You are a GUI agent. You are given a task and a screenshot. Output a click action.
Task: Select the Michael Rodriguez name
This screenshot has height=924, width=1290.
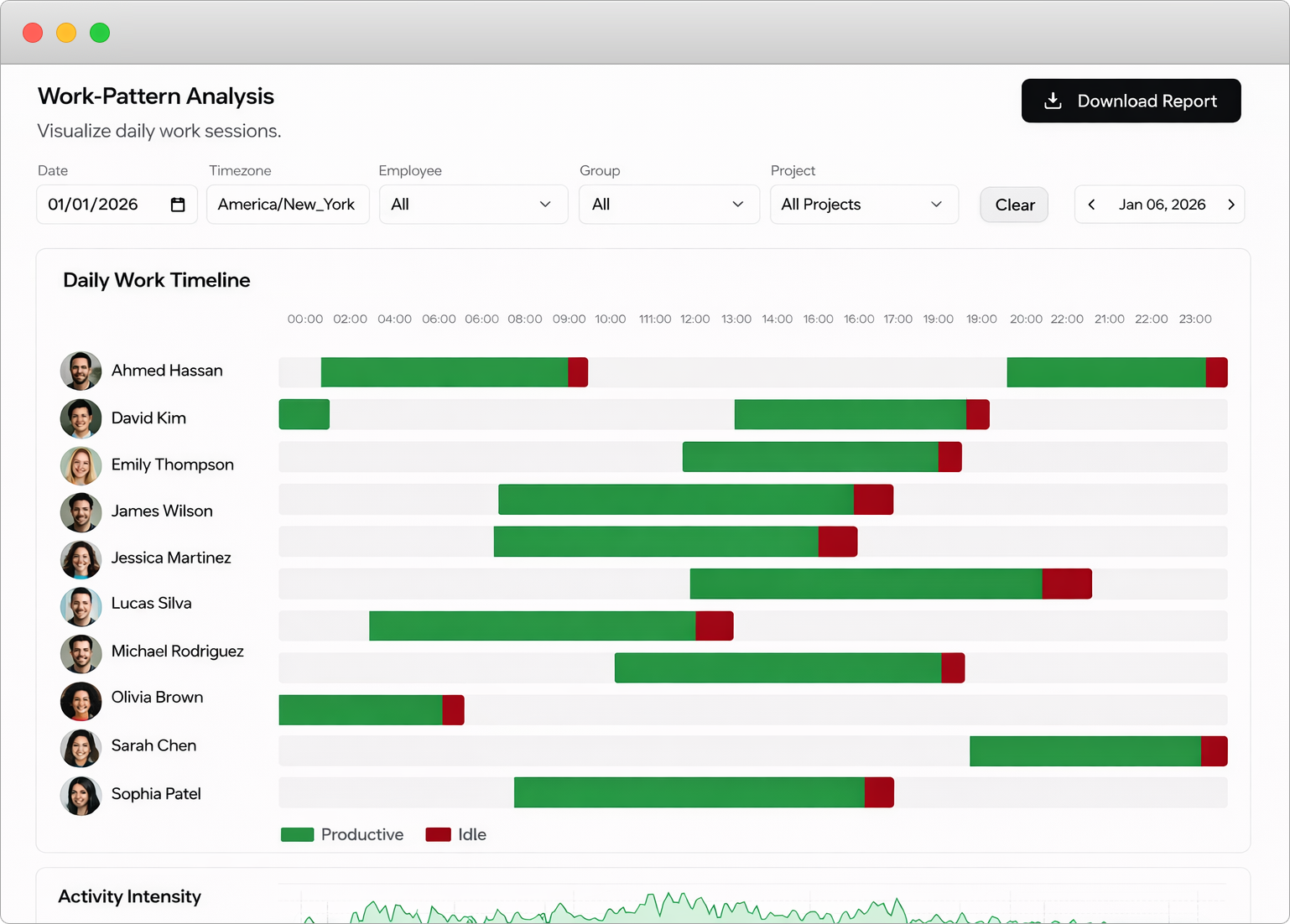pyautogui.click(x=178, y=651)
